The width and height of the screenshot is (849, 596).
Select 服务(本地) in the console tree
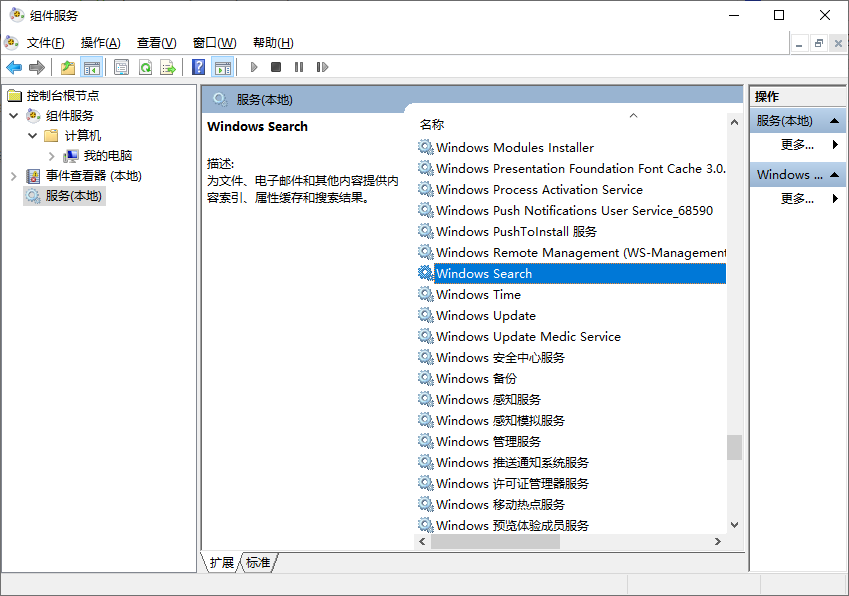(64, 196)
